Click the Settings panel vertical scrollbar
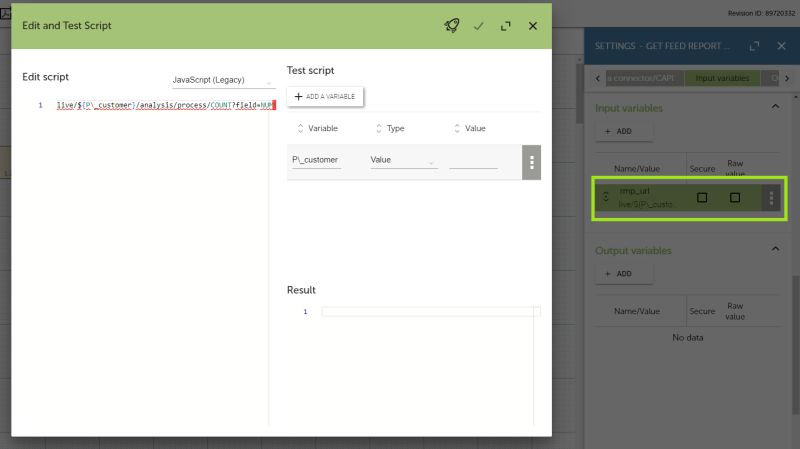Viewport: 800px width, 449px height. pyautogui.click(x=795, y=344)
